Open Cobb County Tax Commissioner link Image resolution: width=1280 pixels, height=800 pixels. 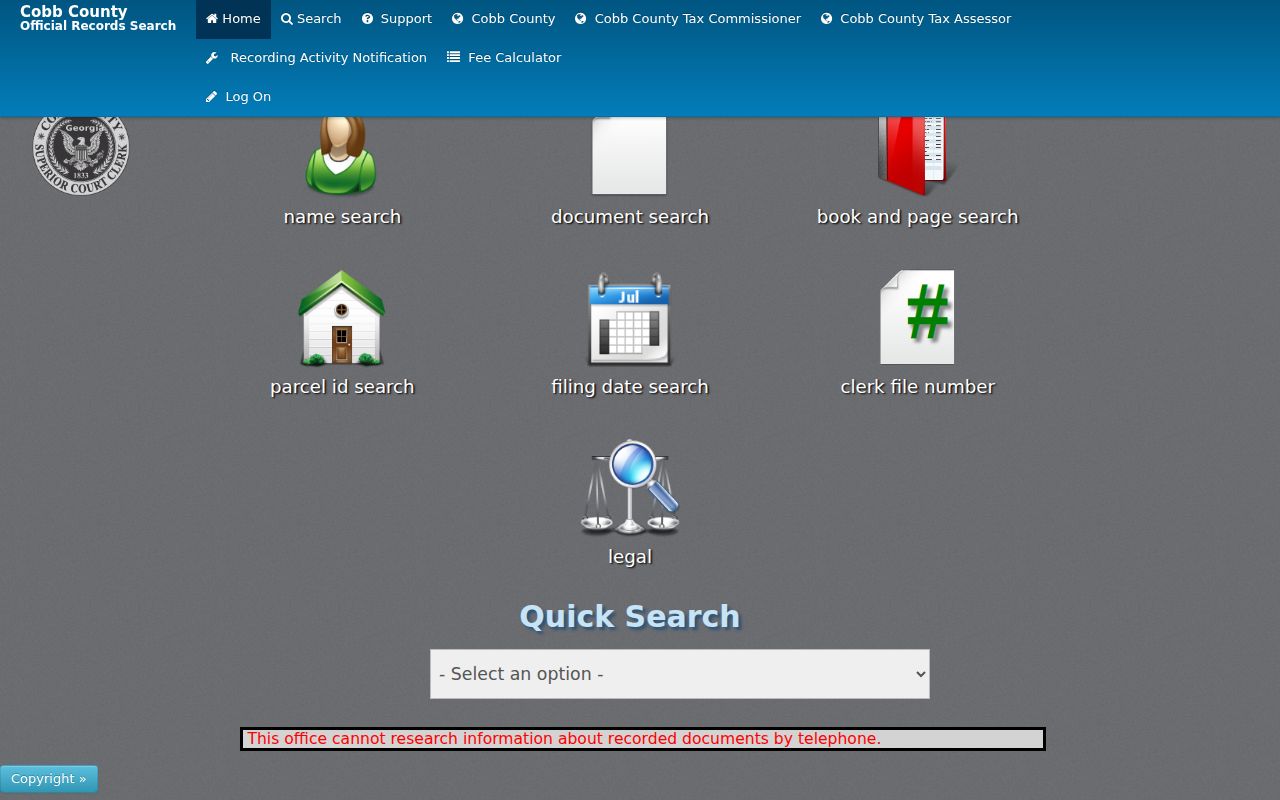688,19
